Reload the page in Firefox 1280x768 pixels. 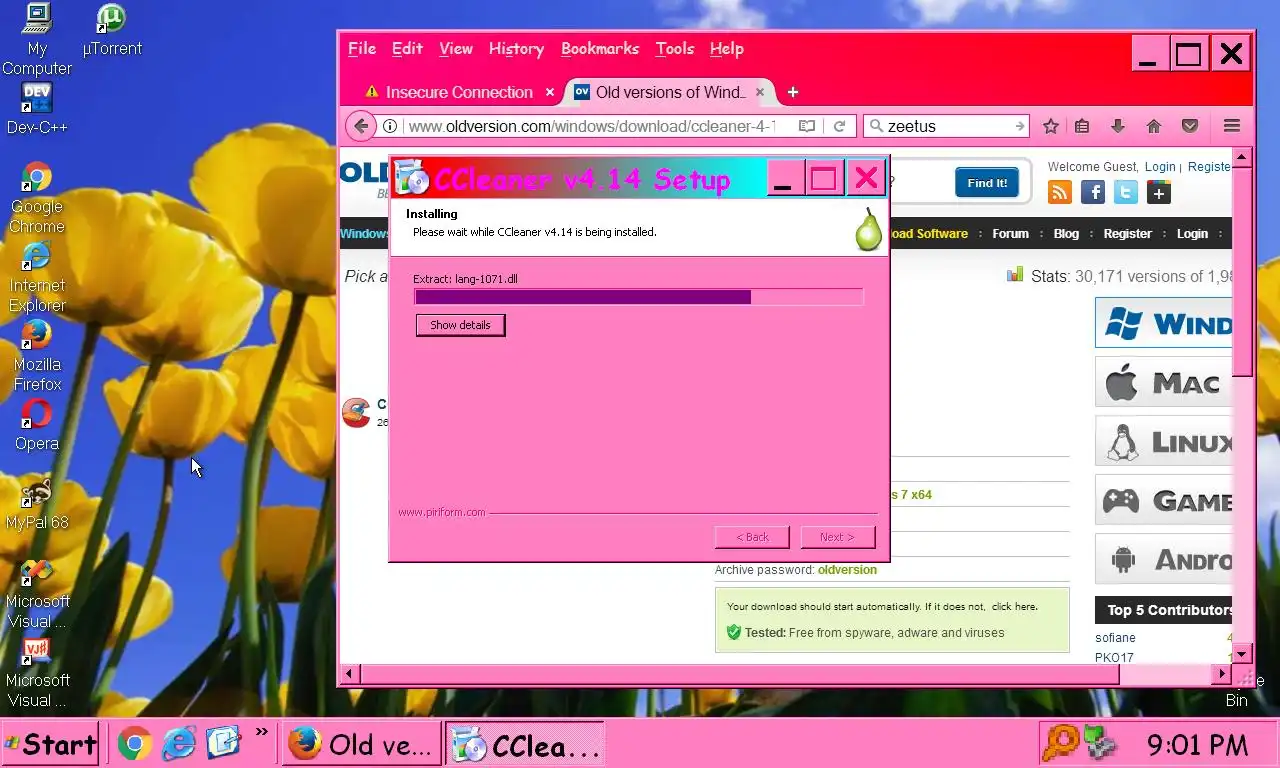tap(840, 126)
